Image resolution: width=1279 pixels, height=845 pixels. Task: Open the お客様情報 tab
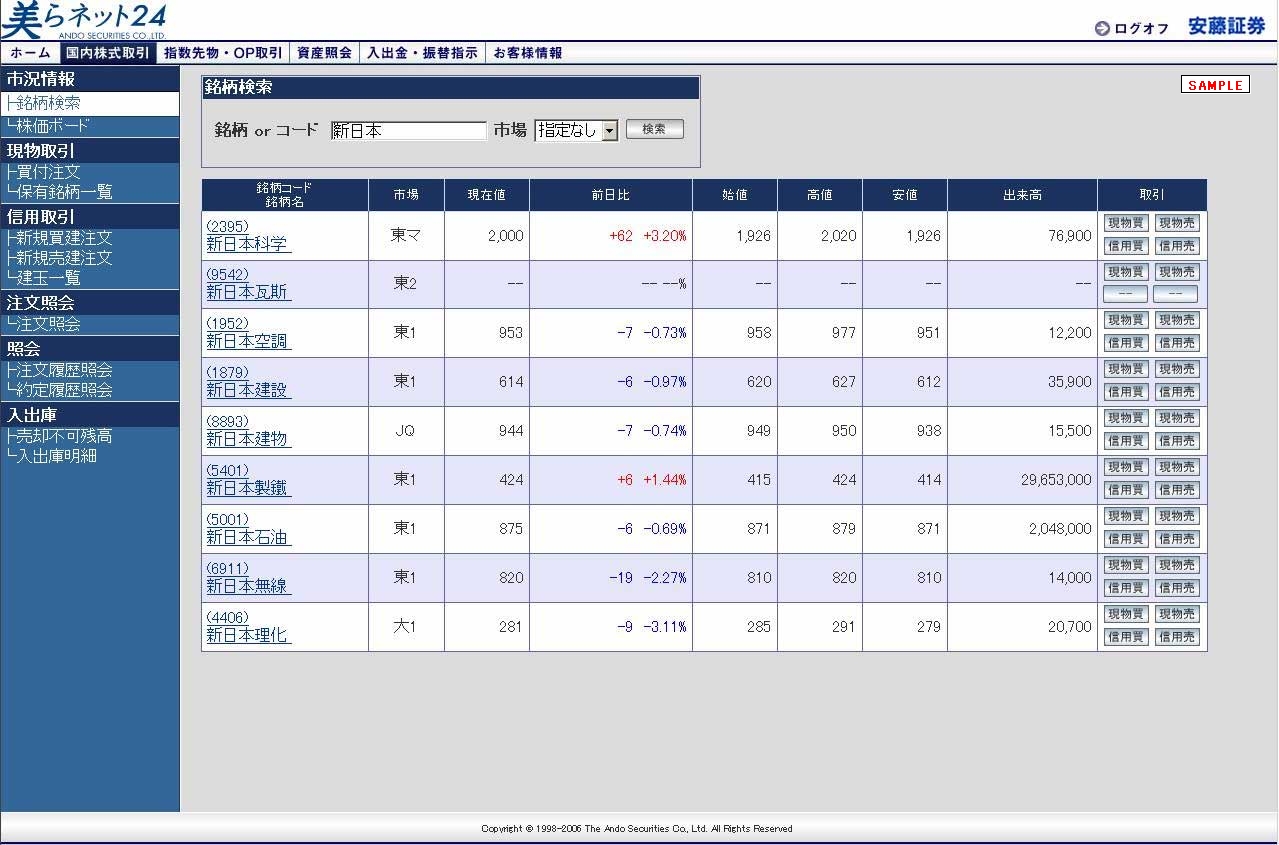click(x=527, y=53)
